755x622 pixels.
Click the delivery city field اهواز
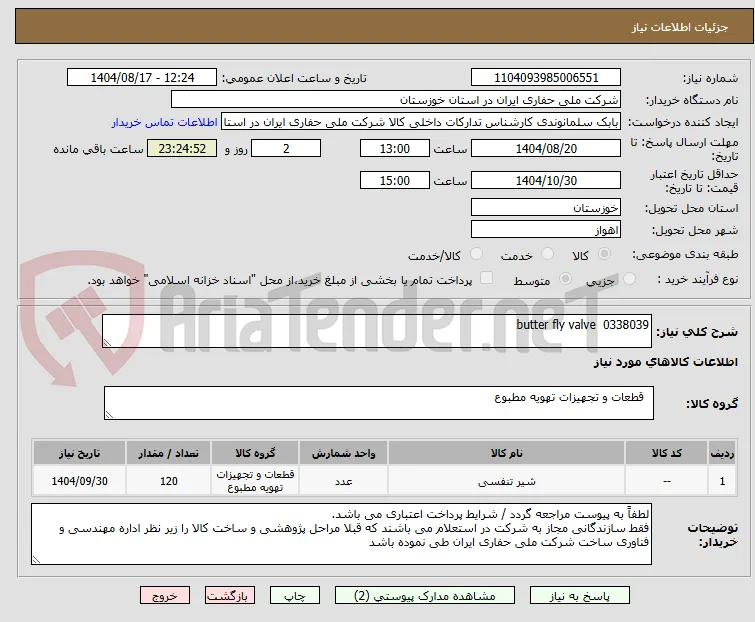(546, 230)
